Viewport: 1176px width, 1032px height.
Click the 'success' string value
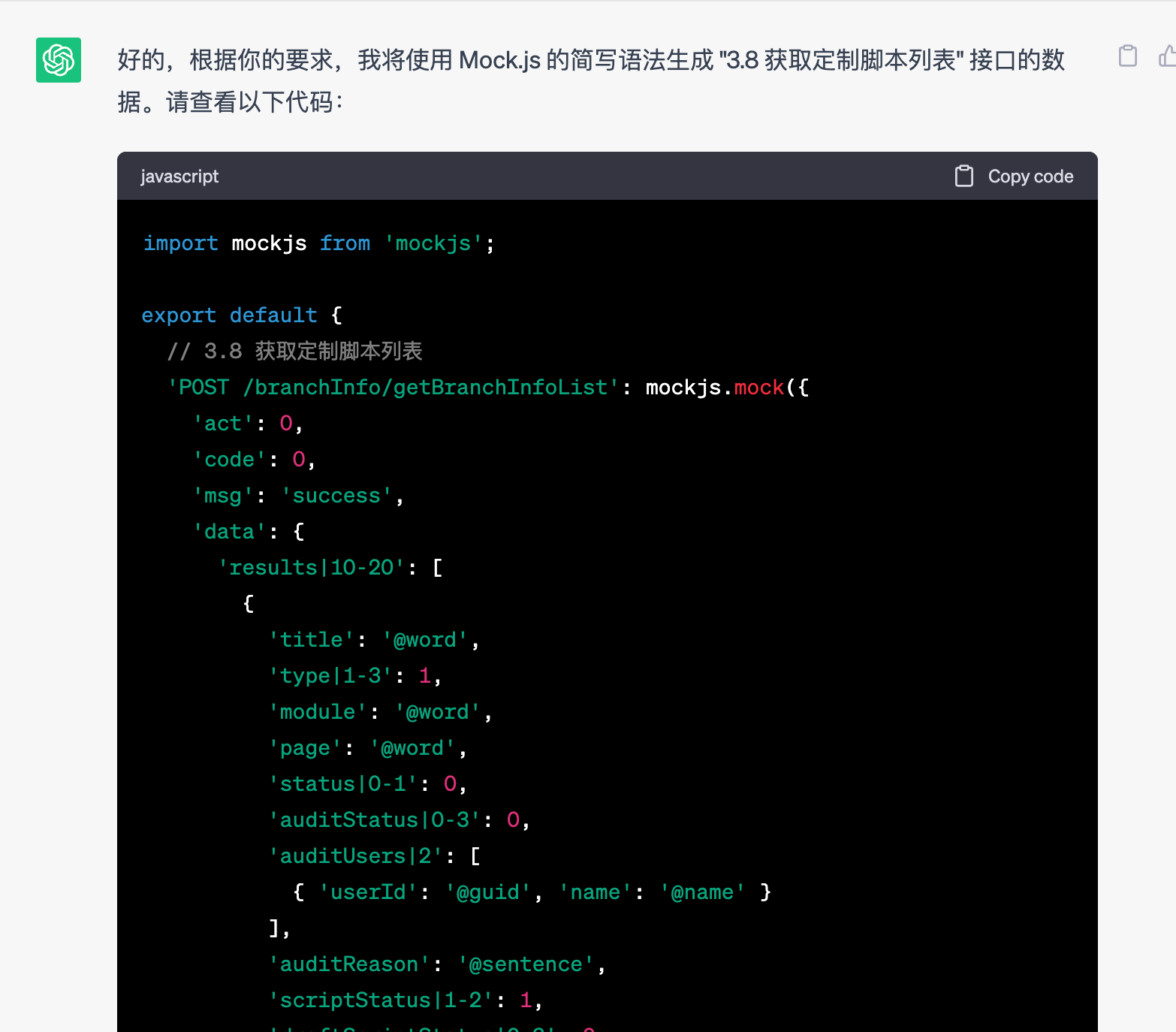336,496
